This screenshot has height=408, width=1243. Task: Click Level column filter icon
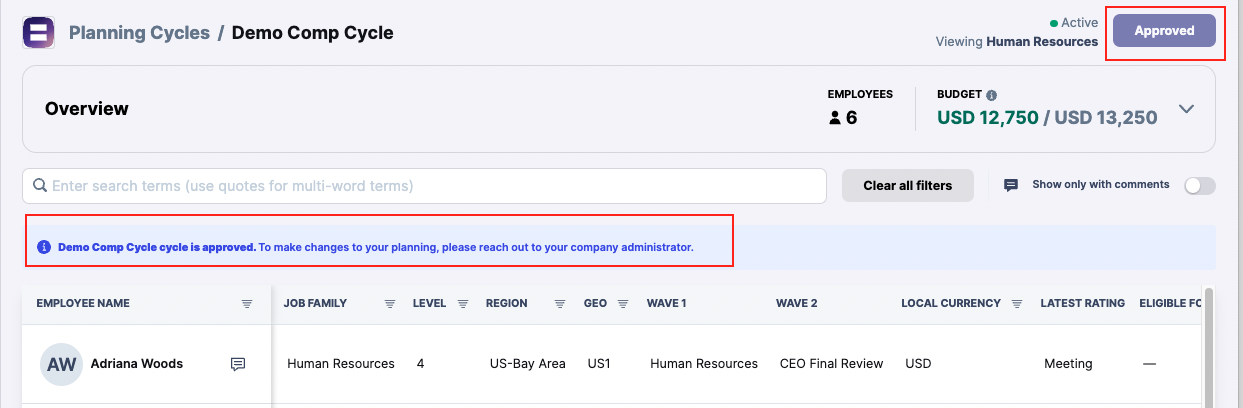tap(463, 304)
